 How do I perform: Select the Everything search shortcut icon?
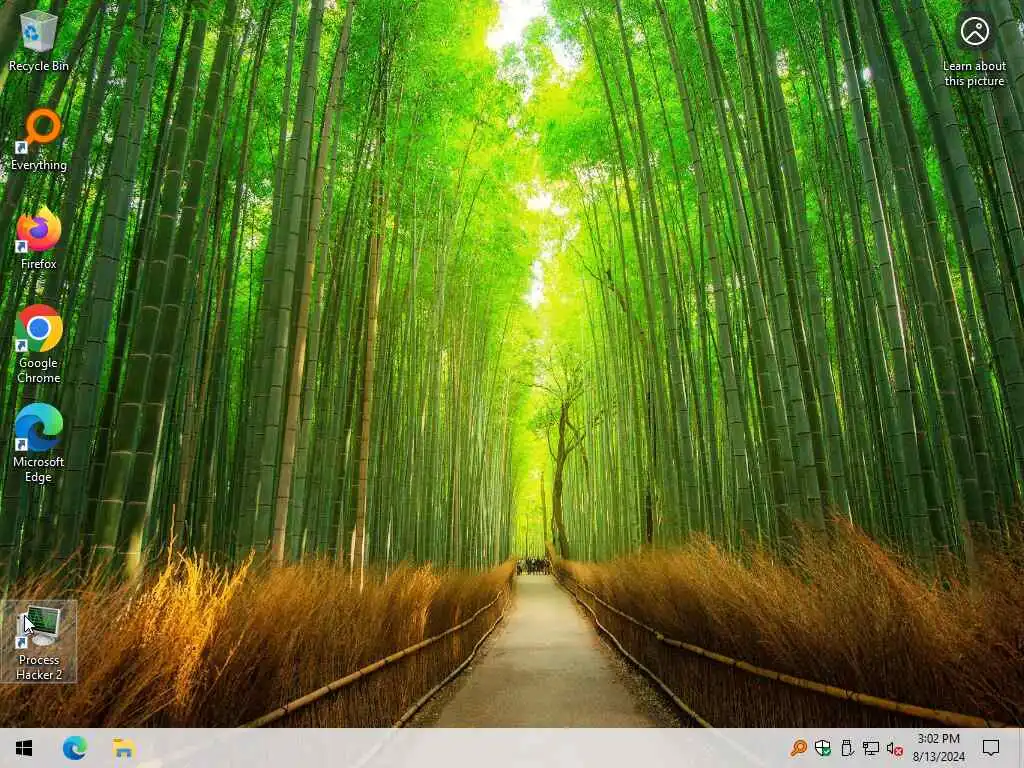point(39,140)
